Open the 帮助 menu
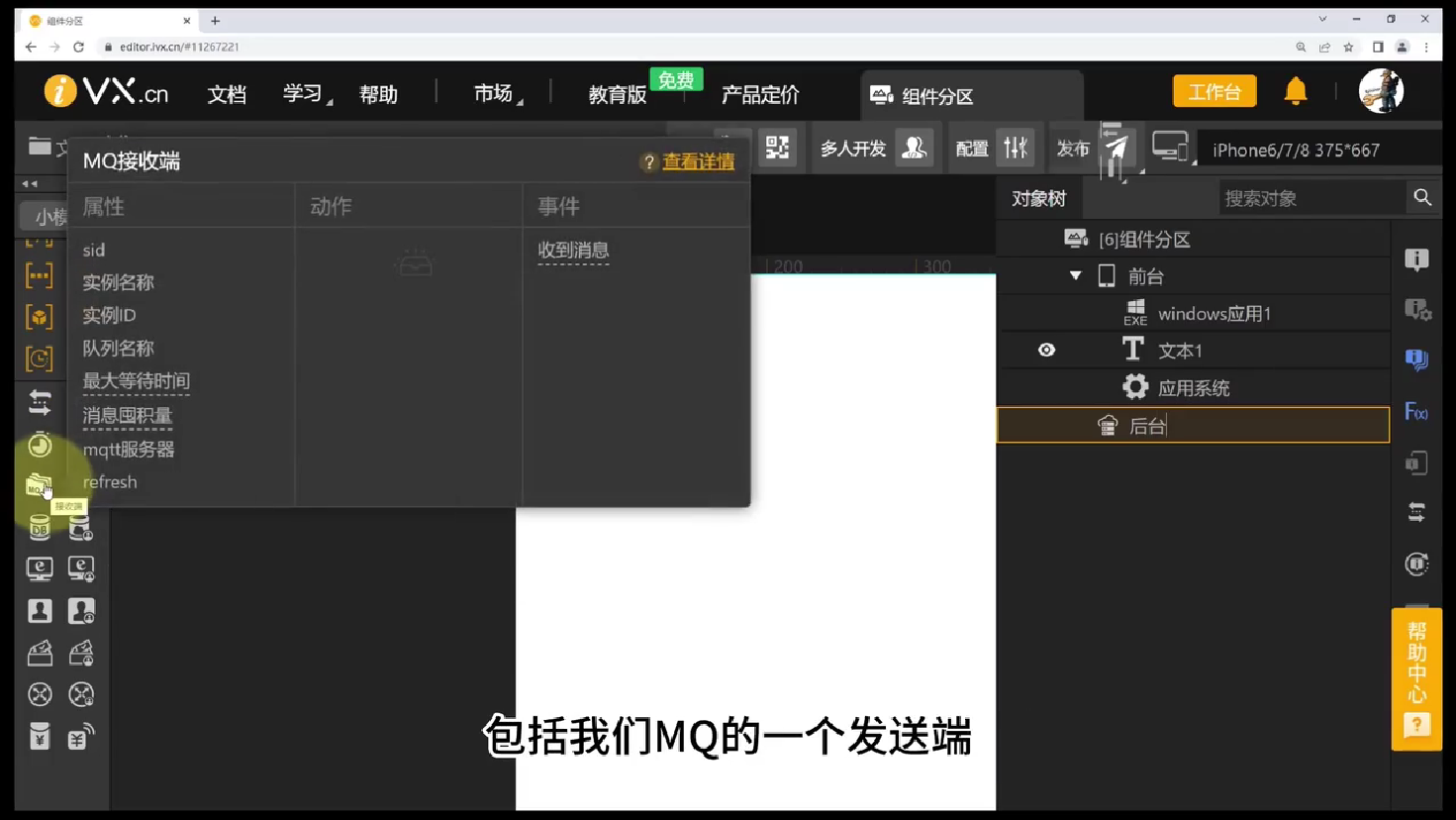1456x820 pixels. 378,94
